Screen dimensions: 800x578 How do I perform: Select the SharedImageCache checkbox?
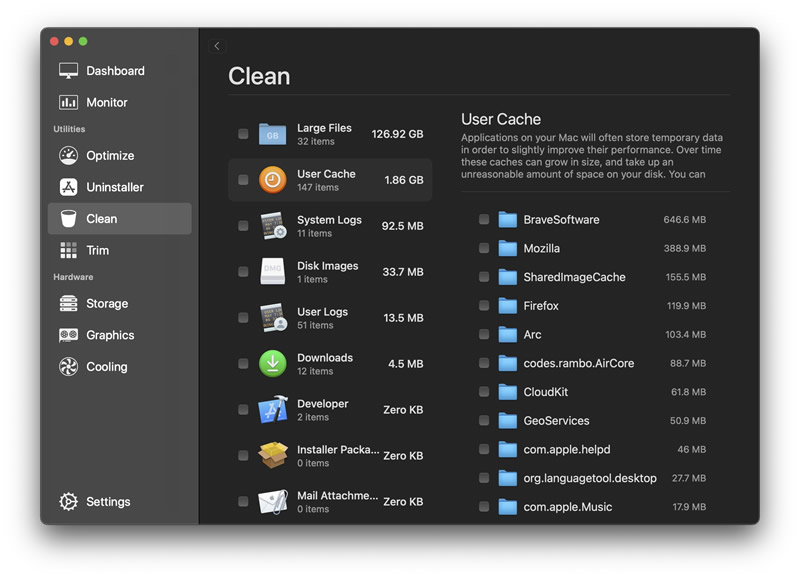484,277
